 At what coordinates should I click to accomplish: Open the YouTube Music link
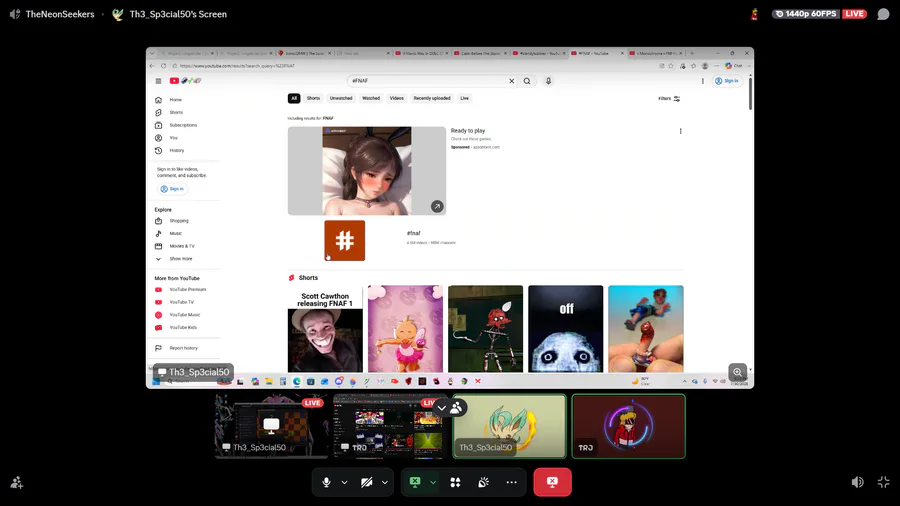185,315
